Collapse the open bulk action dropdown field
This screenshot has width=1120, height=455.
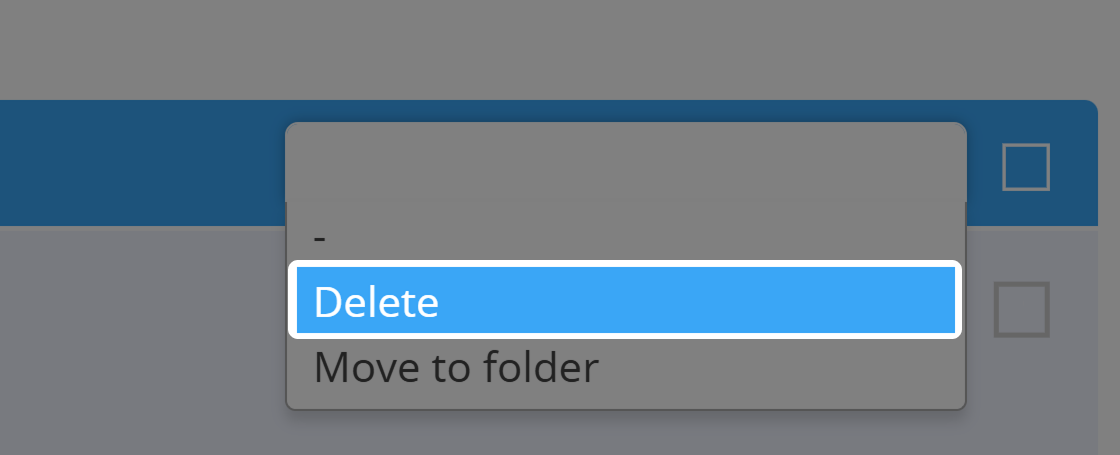pos(625,162)
